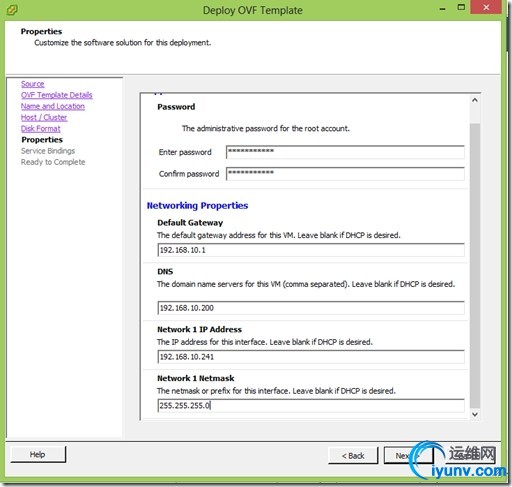This screenshot has height=487, width=512.
Task: Open Host / Cluster step
Action: [44, 117]
